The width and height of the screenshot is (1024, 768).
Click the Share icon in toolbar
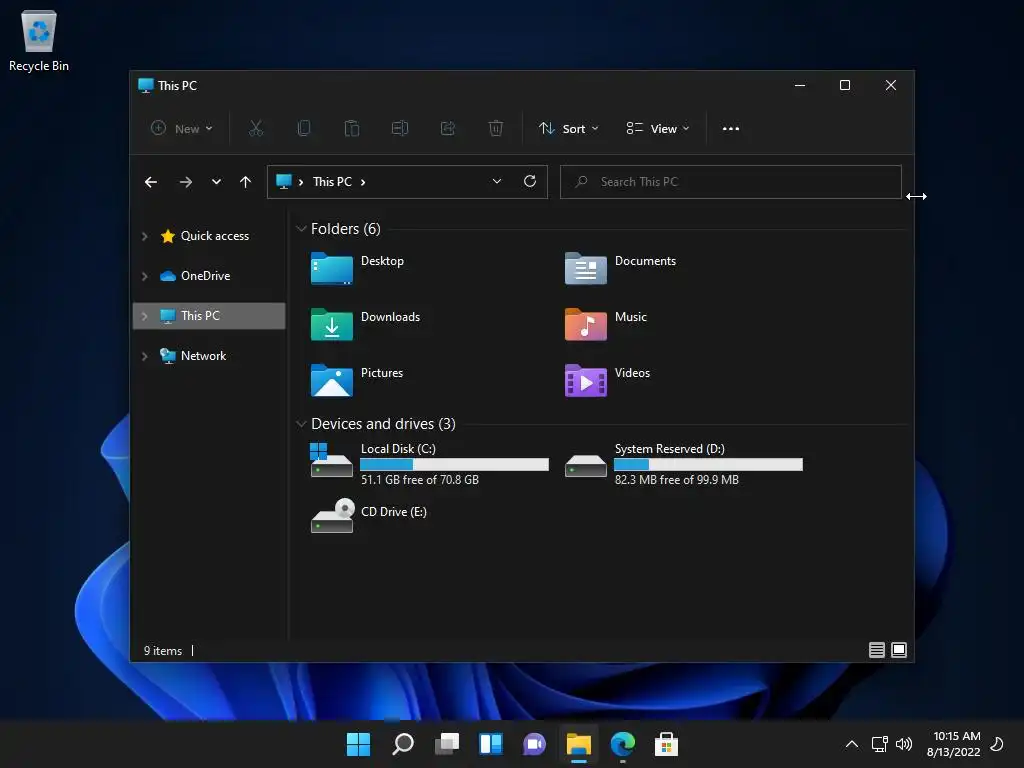[x=448, y=129]
